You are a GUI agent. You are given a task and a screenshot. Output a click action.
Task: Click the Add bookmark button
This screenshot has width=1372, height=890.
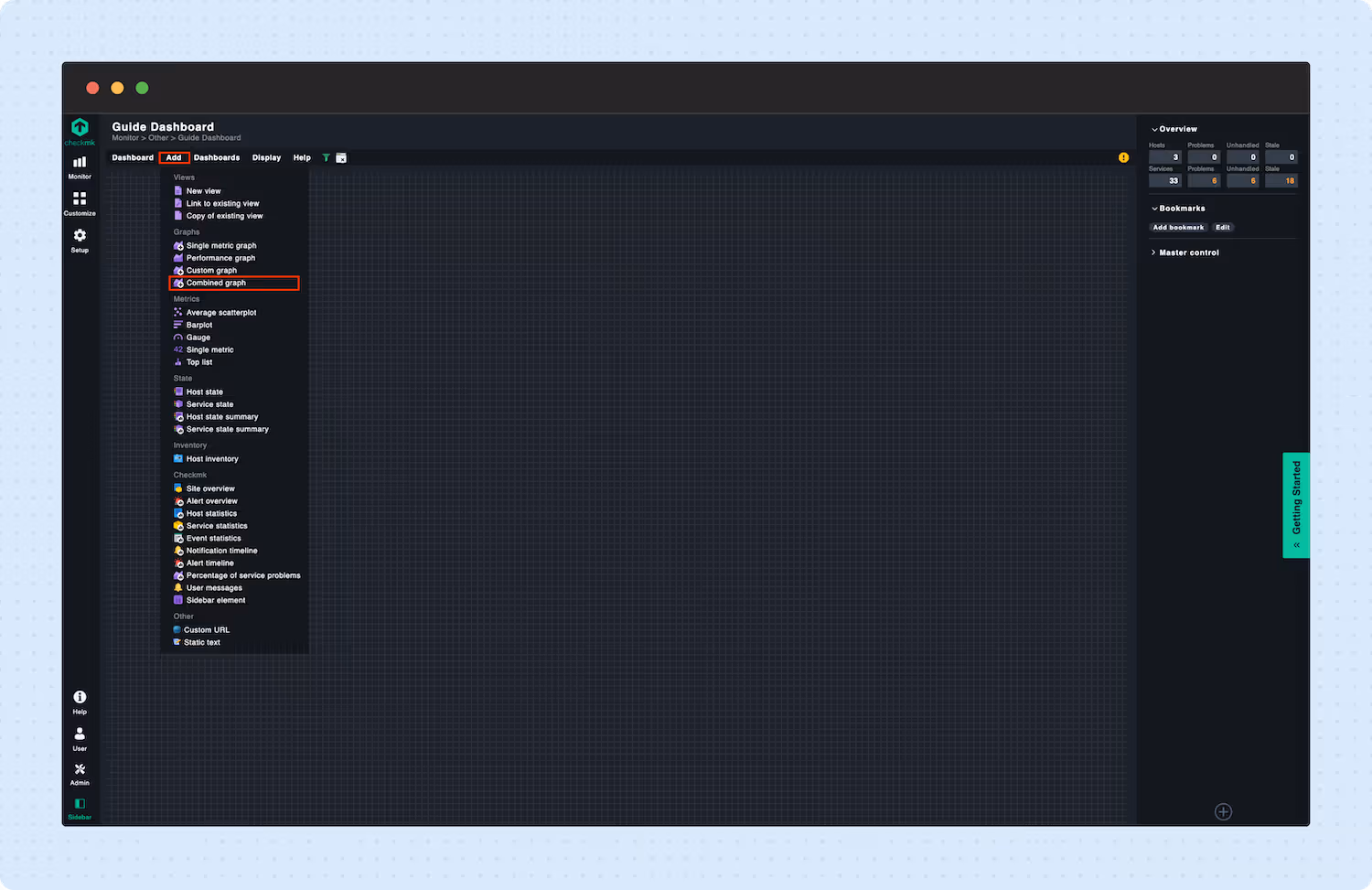click(1178, 227)
